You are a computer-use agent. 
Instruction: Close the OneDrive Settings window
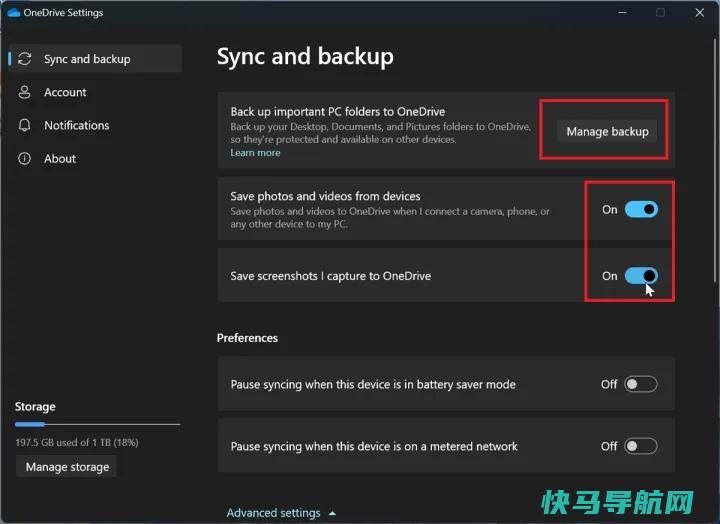click(x=699, y=12)
